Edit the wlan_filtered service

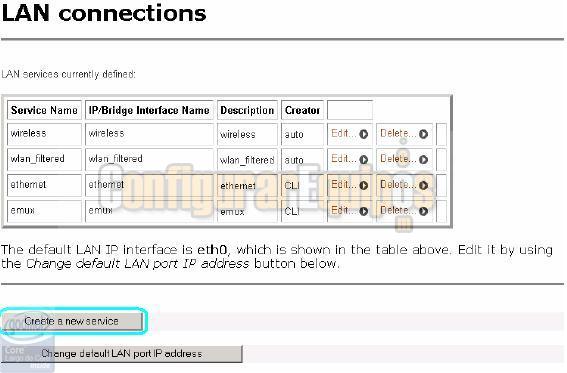tap(344, 159)
